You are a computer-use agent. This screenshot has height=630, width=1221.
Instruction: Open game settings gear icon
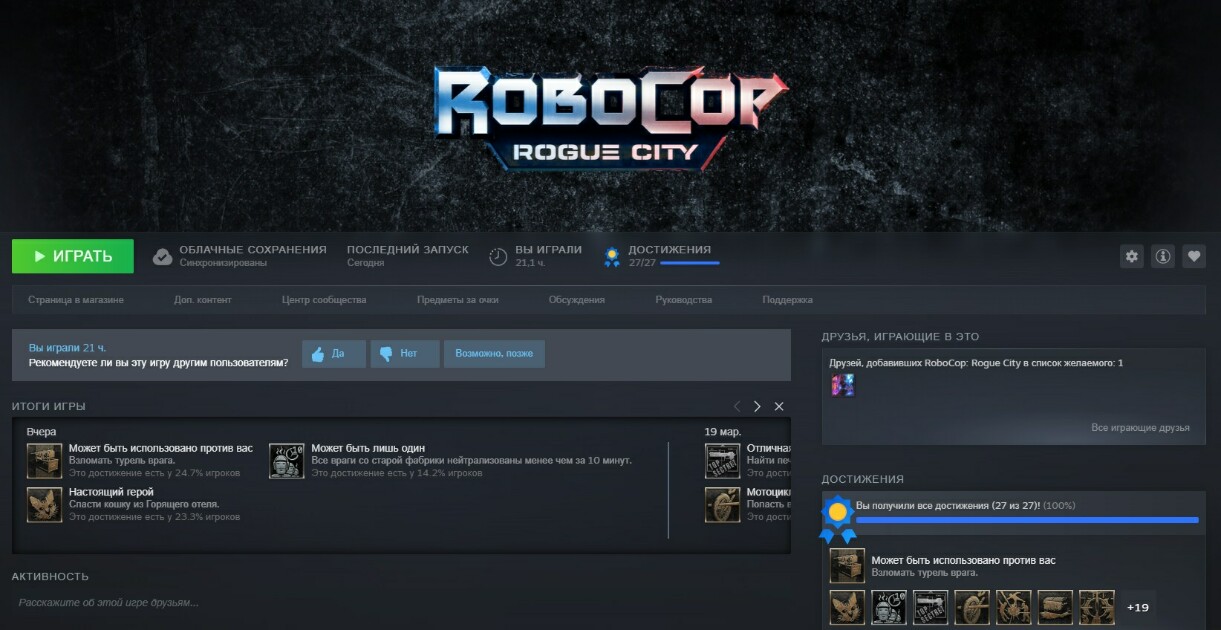coord(1132,256)
